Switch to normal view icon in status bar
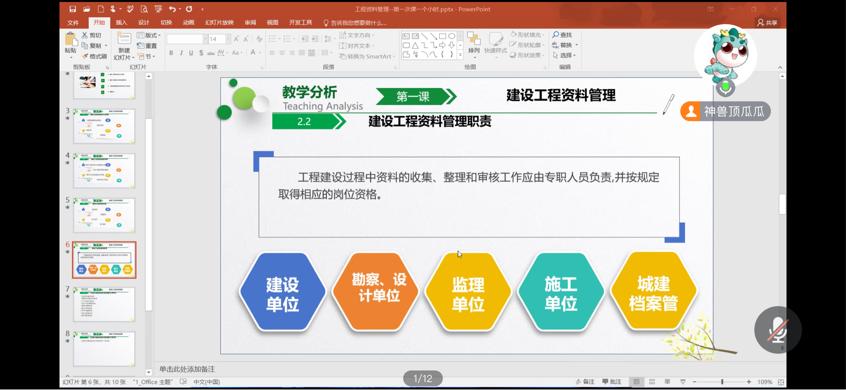The width and height of the screenshot is (846, 390). coord(637,381)
